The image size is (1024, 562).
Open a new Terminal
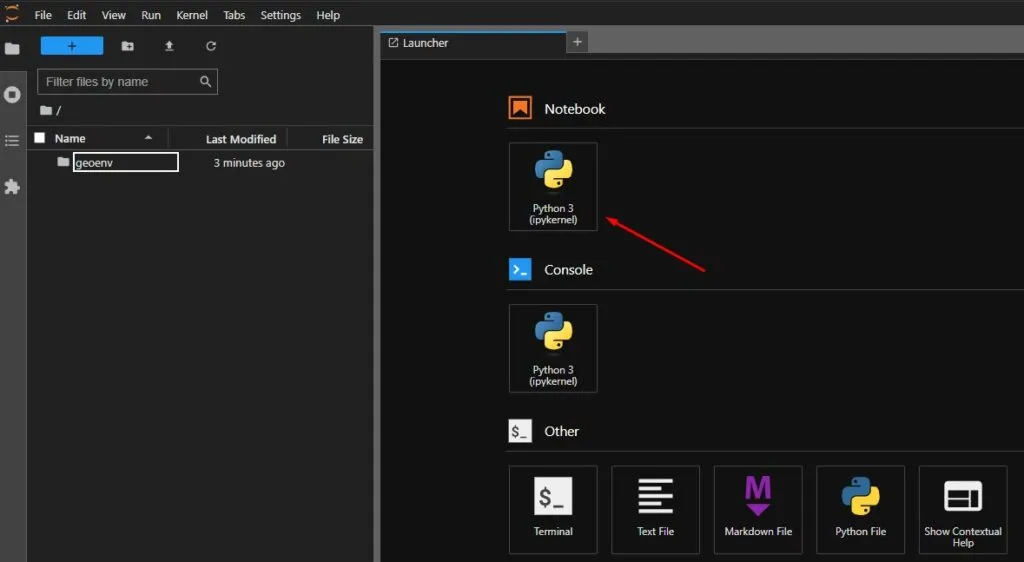tap(553, 510)
